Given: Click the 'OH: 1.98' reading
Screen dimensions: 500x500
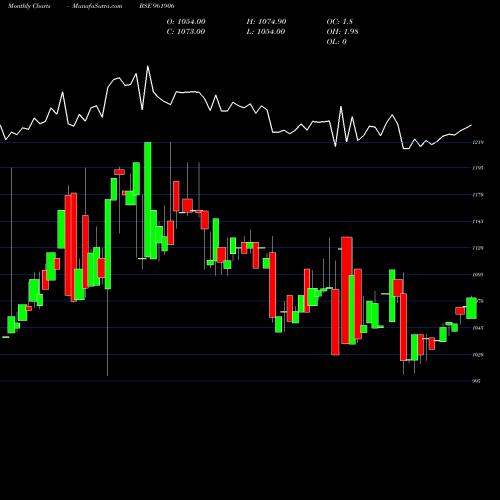Looking at the screenshot, I should tap(343, 32).
